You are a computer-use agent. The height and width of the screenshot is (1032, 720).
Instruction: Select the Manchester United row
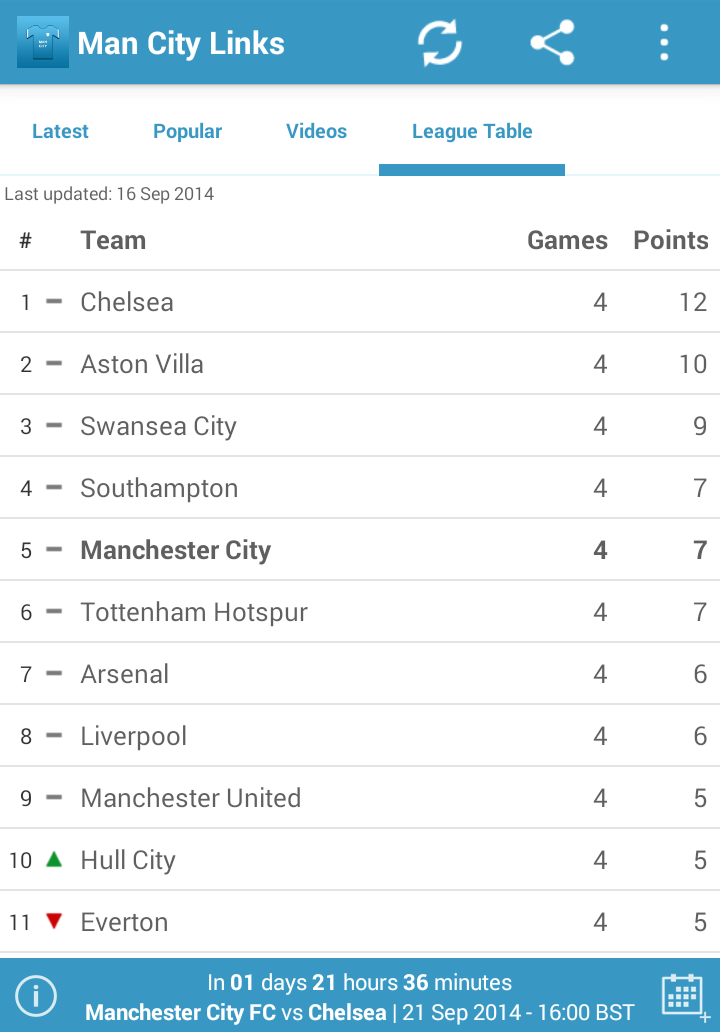pyautogui.click(x=360, y=798)
